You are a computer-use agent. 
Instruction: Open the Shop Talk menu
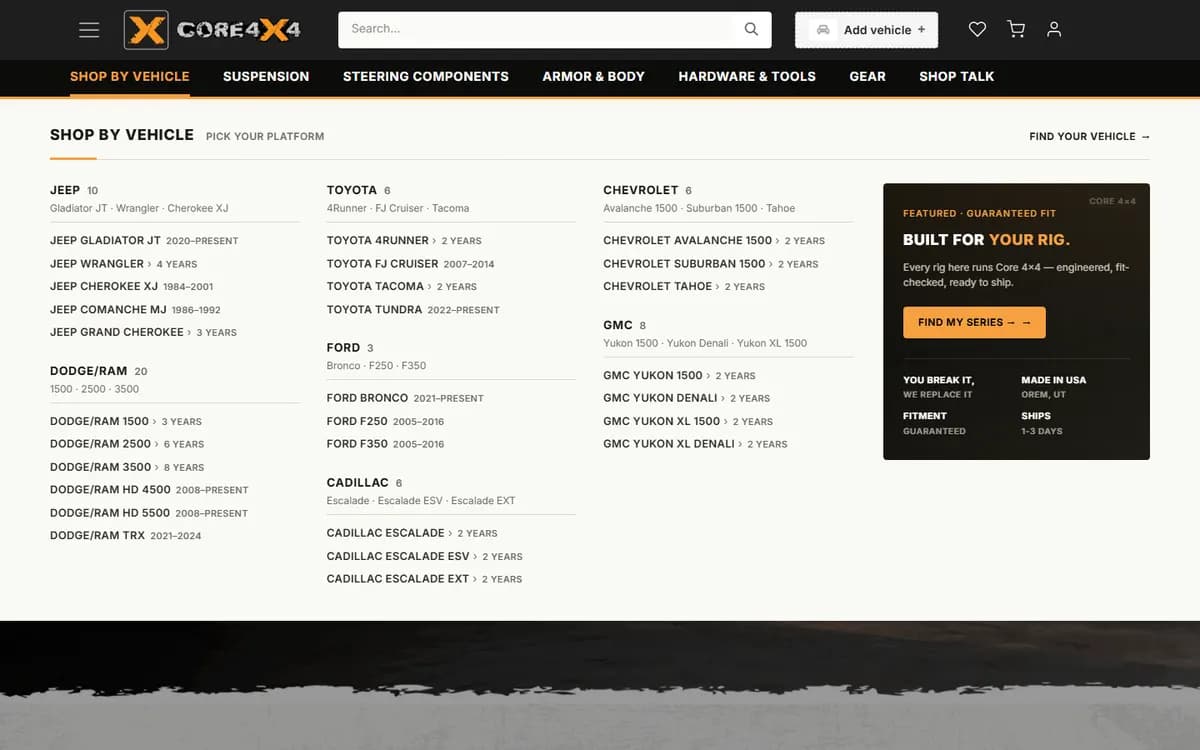957,76
